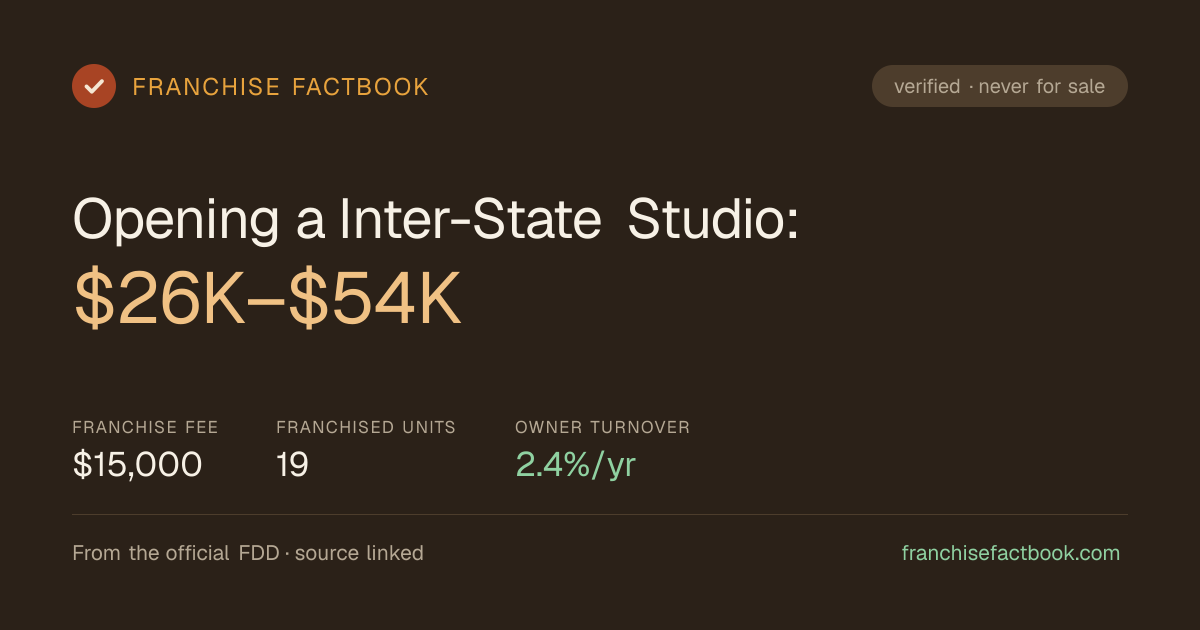Click the $15,000 franchise fee value
This screenshot has width=1200, height=630.
tap(137, 464)
